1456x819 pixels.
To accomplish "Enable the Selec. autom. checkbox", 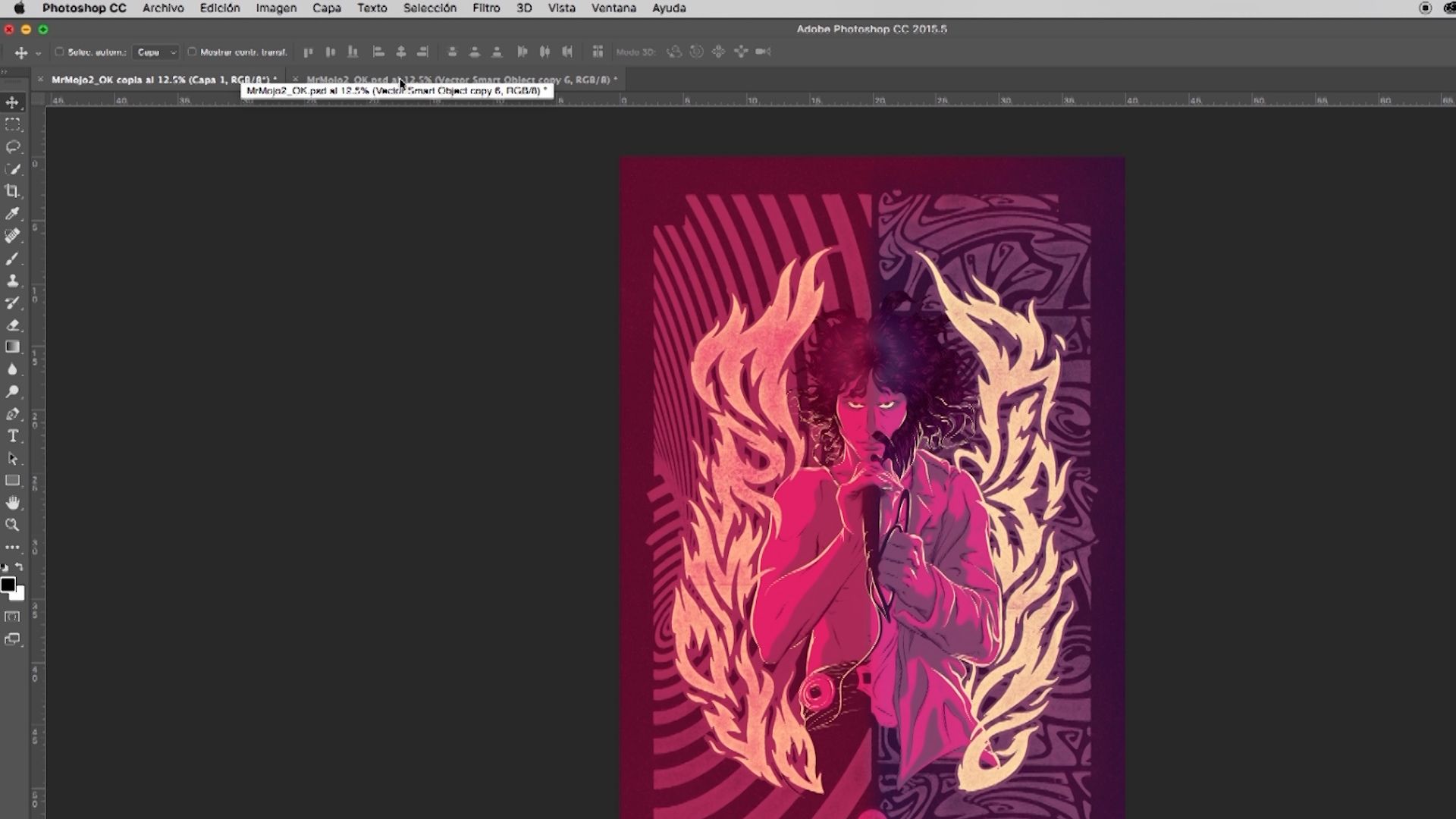I will coord(59,52).
